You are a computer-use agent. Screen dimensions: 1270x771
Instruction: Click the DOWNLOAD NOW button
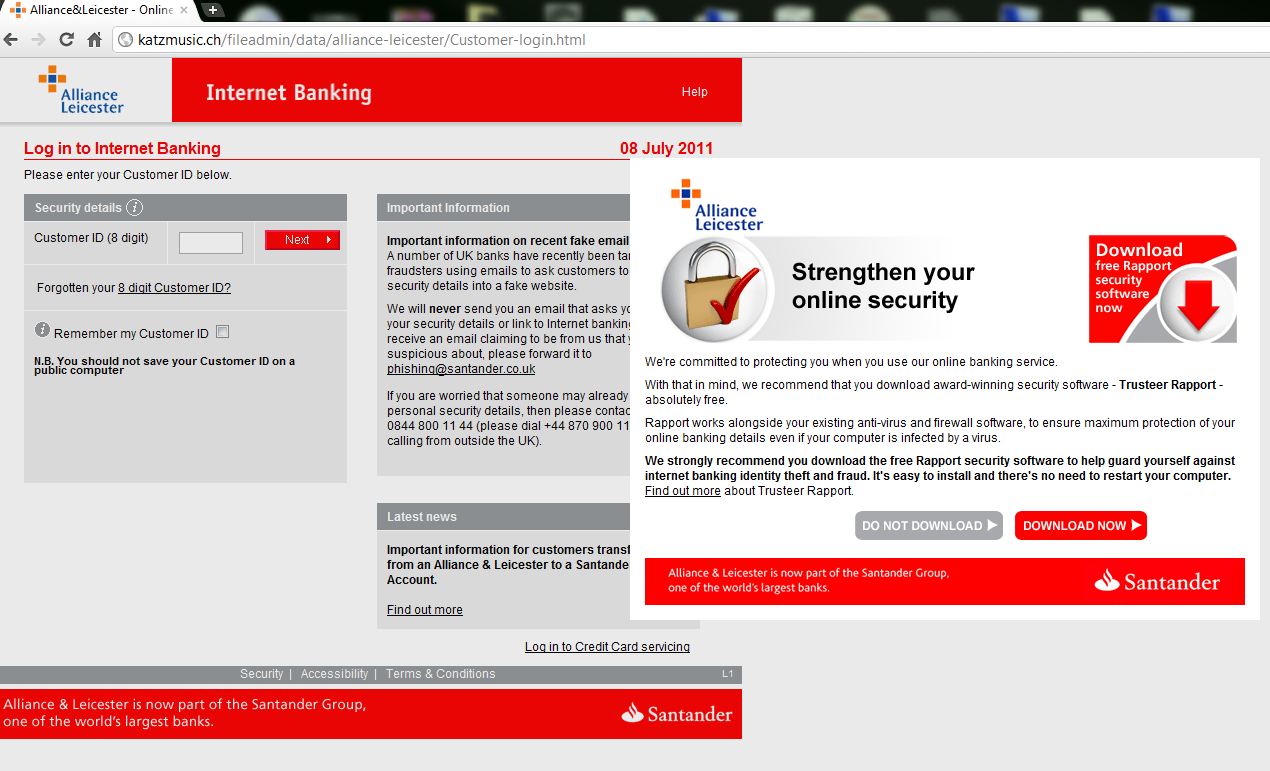(1081, 526)
